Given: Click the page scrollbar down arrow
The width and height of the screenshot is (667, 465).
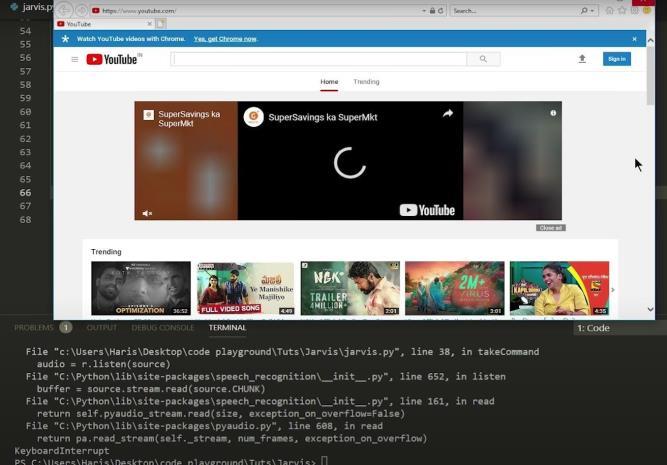Looking at the screenshot, I should click(650, 309).
